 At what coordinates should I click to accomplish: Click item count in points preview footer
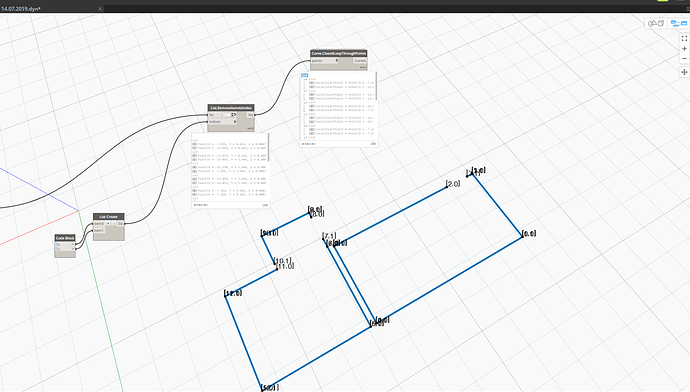[265, 205]
